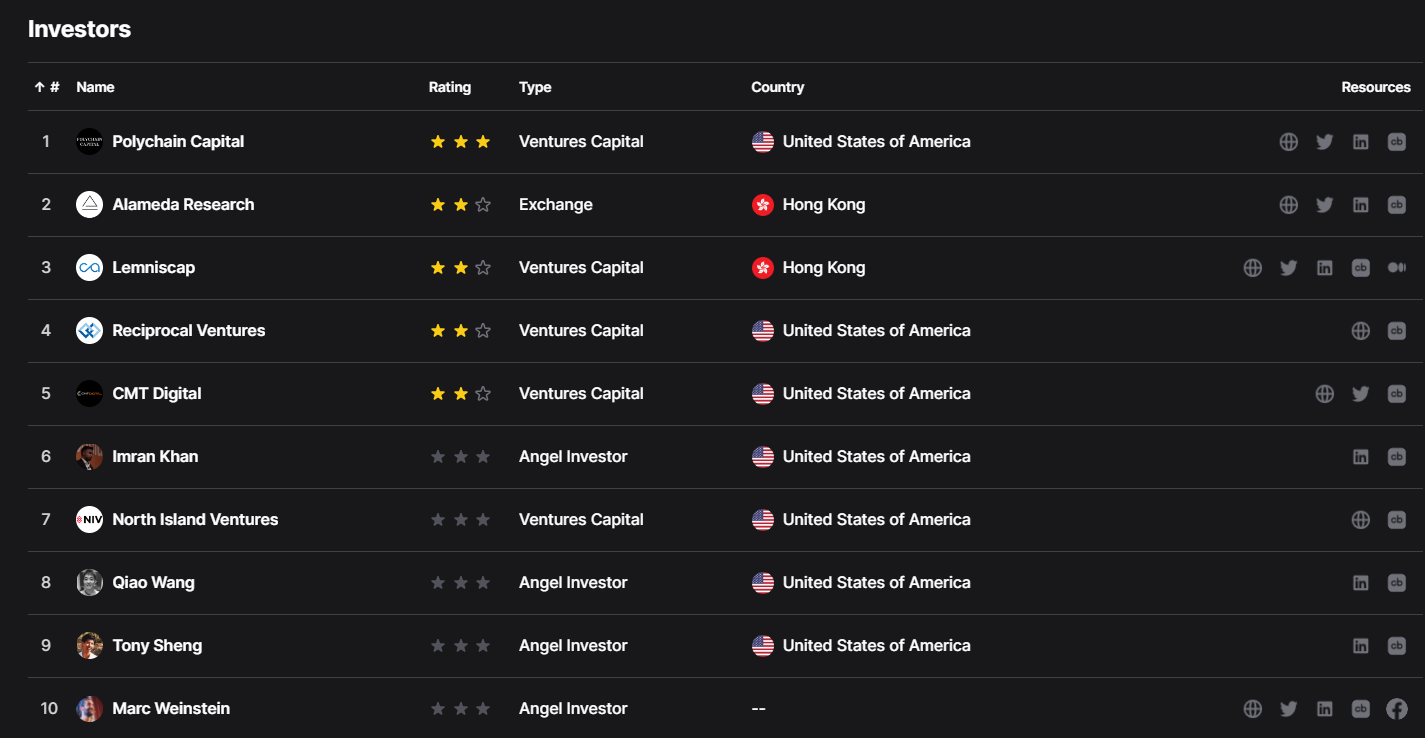Viewport: 1425px width, 738px height.
Task: Click the Lemniscap logo thumbnail
Action: [x=90, y=268]
